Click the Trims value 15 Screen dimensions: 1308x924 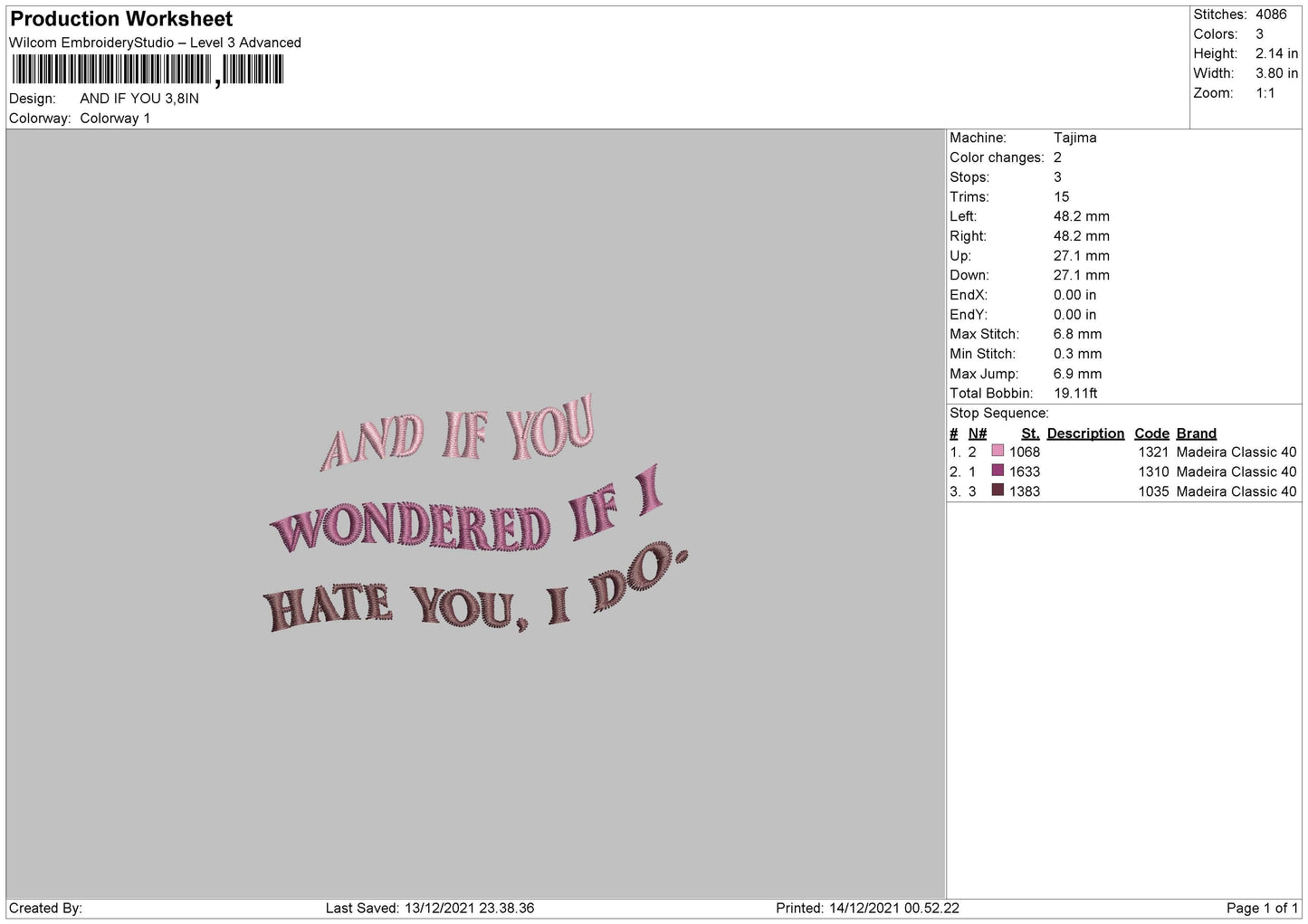point(1061,196)
